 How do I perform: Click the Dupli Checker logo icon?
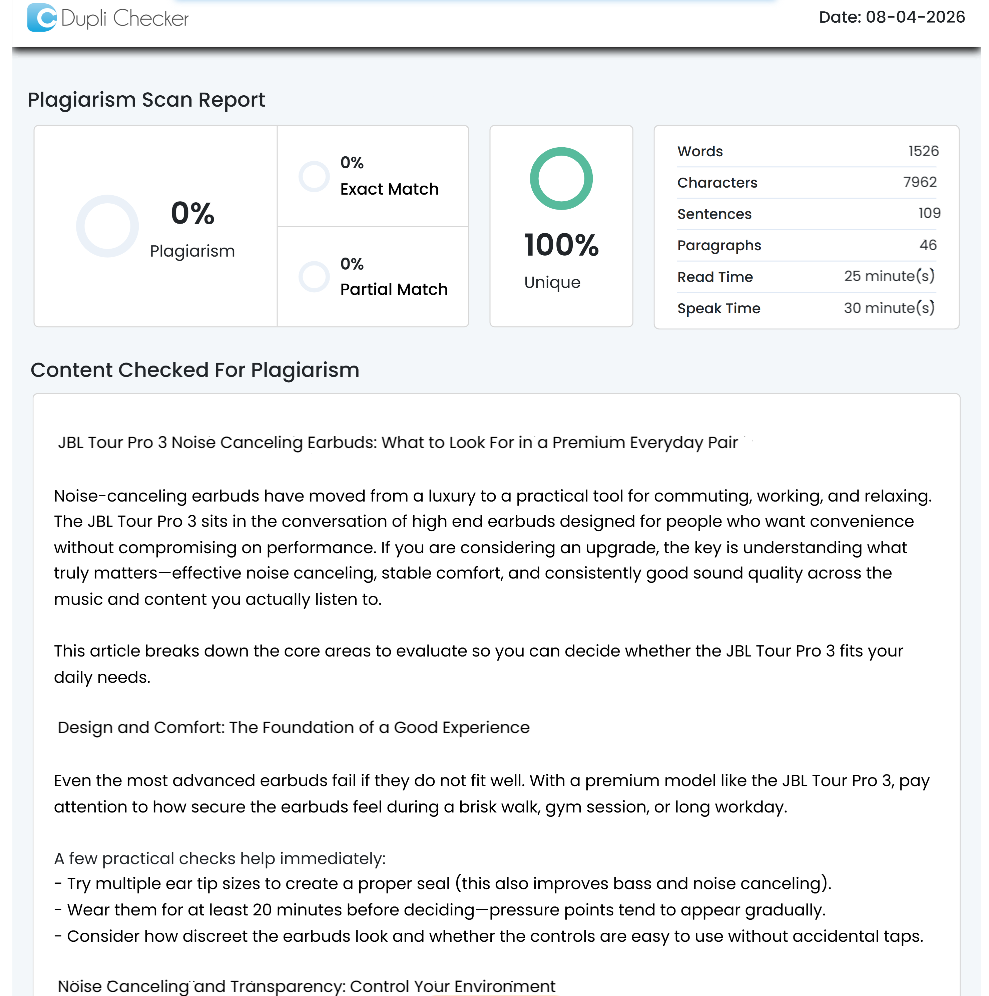[42, 18]
